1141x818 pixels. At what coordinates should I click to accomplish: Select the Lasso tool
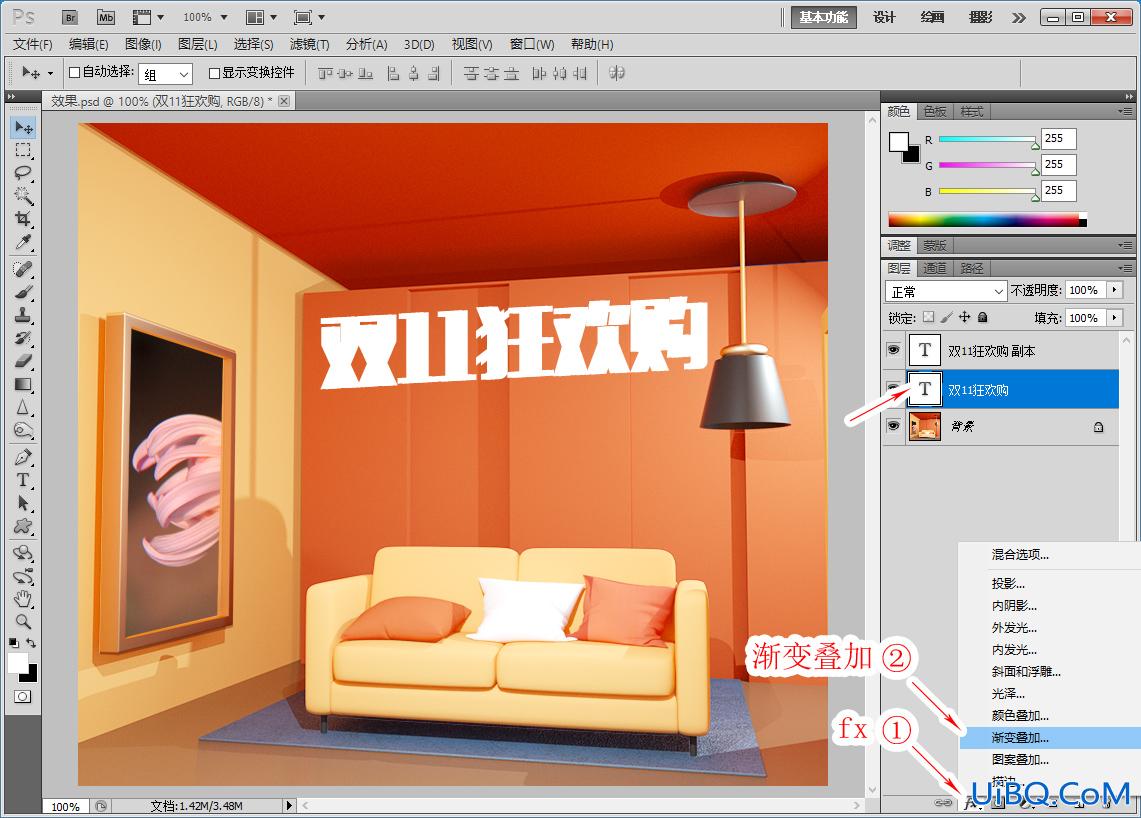coord(23,172)
